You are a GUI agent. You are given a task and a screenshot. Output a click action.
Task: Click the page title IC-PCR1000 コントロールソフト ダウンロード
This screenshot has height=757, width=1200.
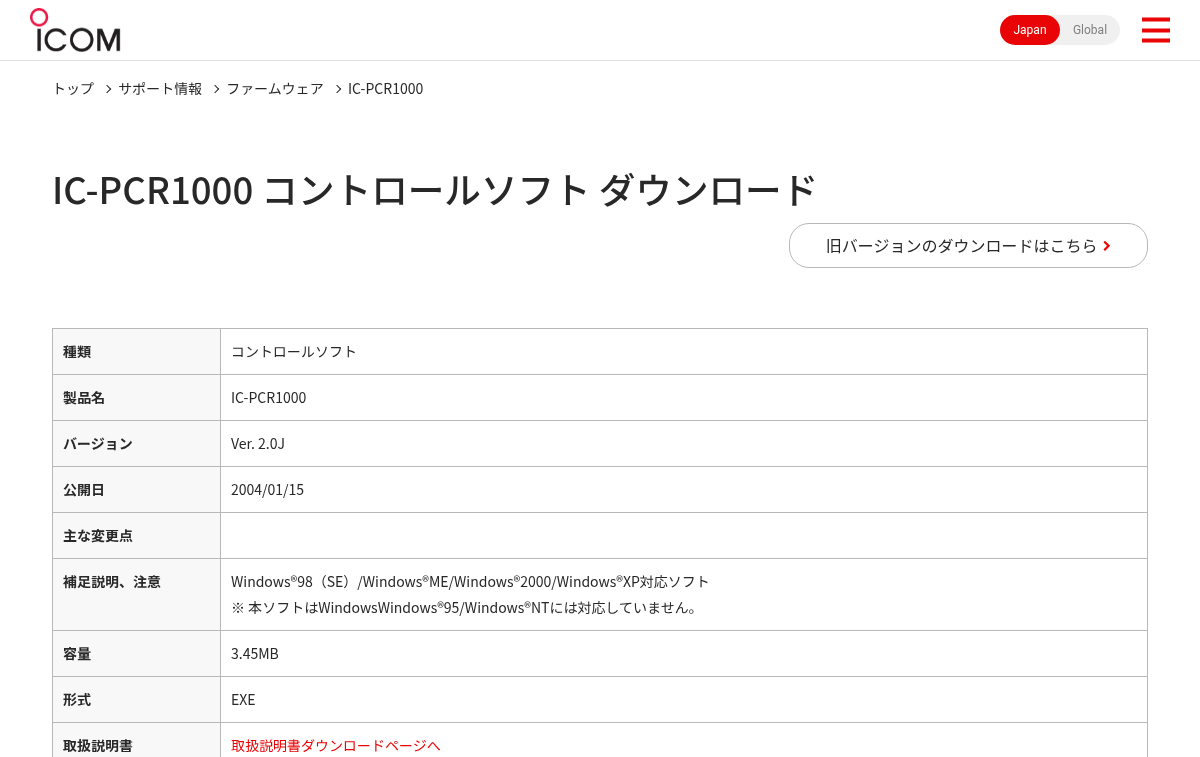(x=434, y=190)
